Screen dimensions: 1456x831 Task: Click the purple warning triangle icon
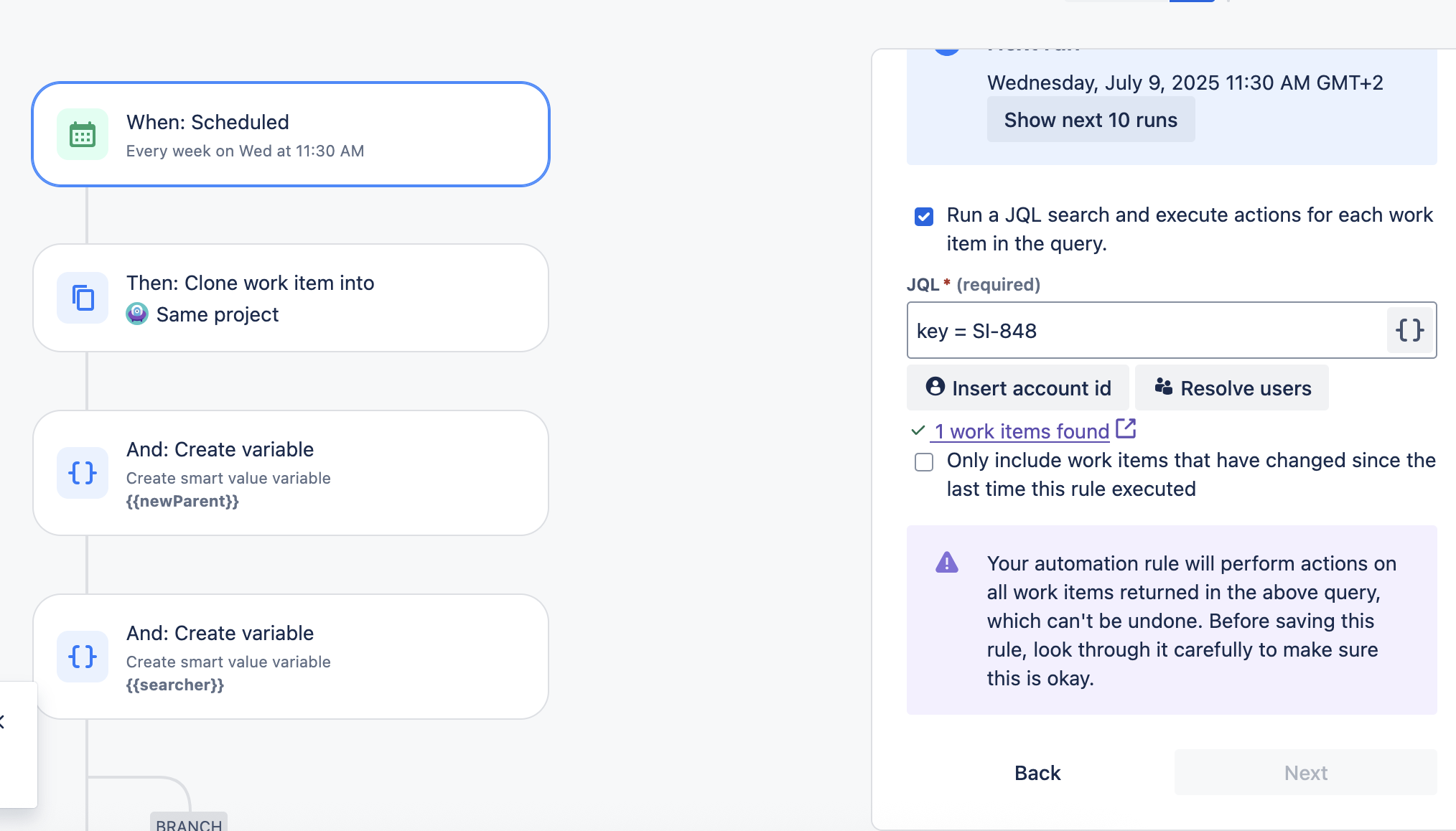point(947,562)
